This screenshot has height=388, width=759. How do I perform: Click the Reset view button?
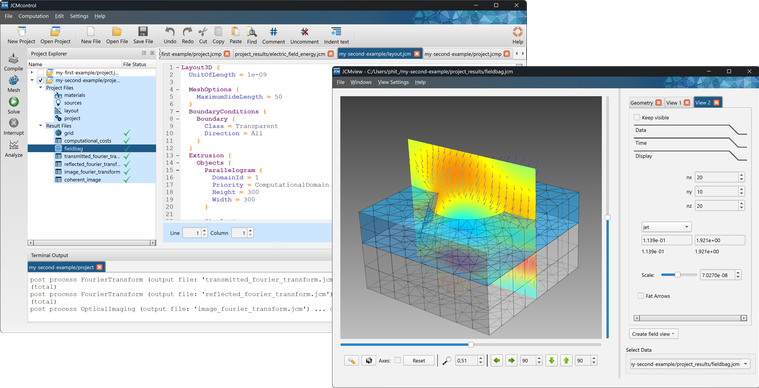click(419, 360)
